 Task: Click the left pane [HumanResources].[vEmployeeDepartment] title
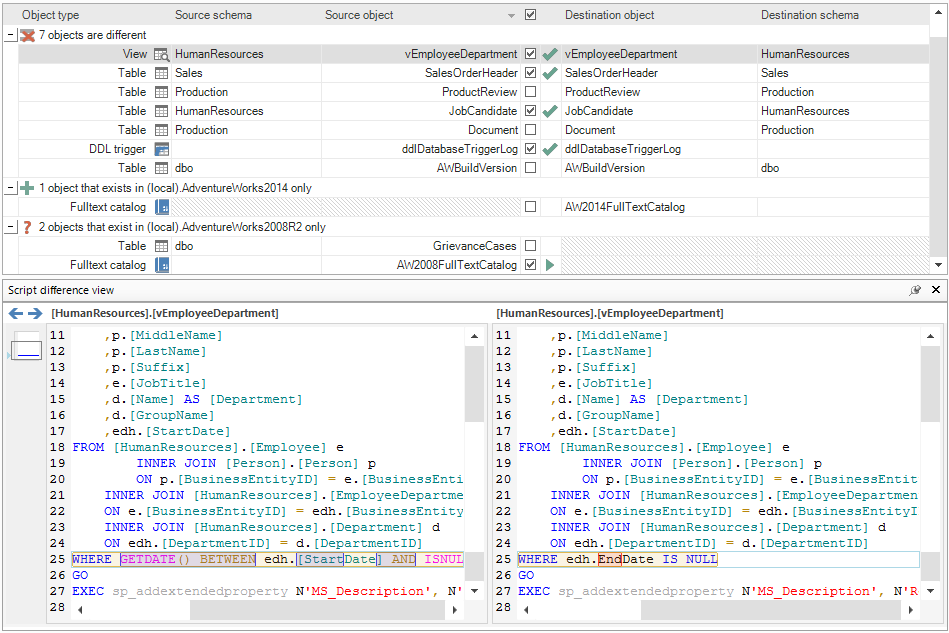click(165, 313)
